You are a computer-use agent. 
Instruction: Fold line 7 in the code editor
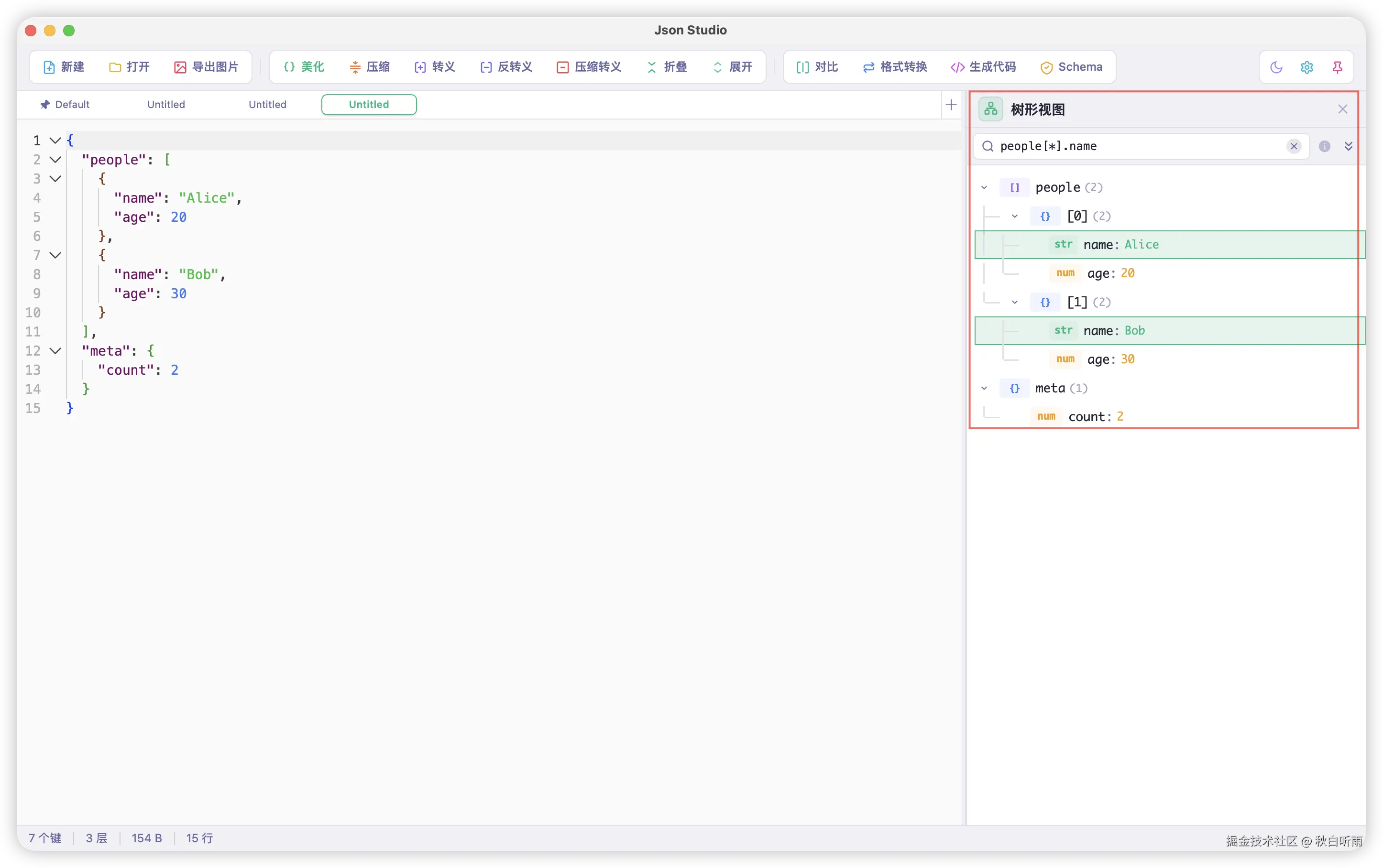(55, 255)
